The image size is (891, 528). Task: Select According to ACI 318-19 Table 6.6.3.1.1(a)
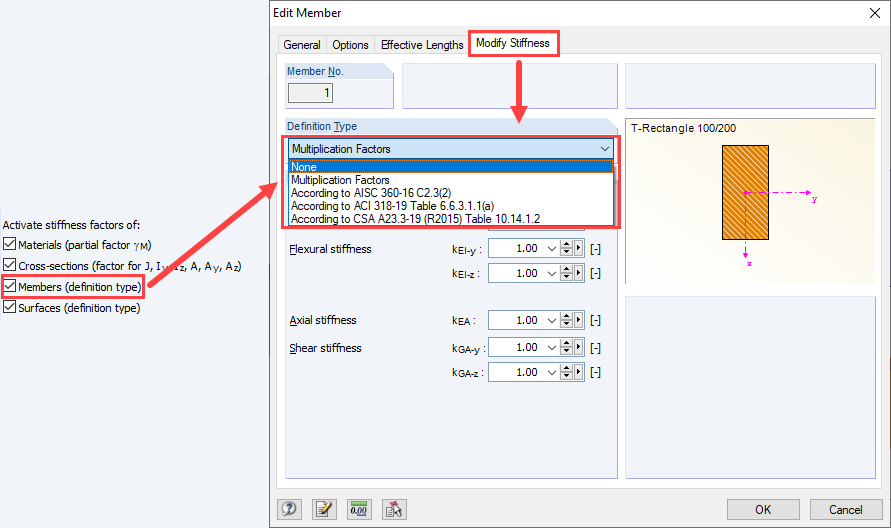click(x=451, y=206)
